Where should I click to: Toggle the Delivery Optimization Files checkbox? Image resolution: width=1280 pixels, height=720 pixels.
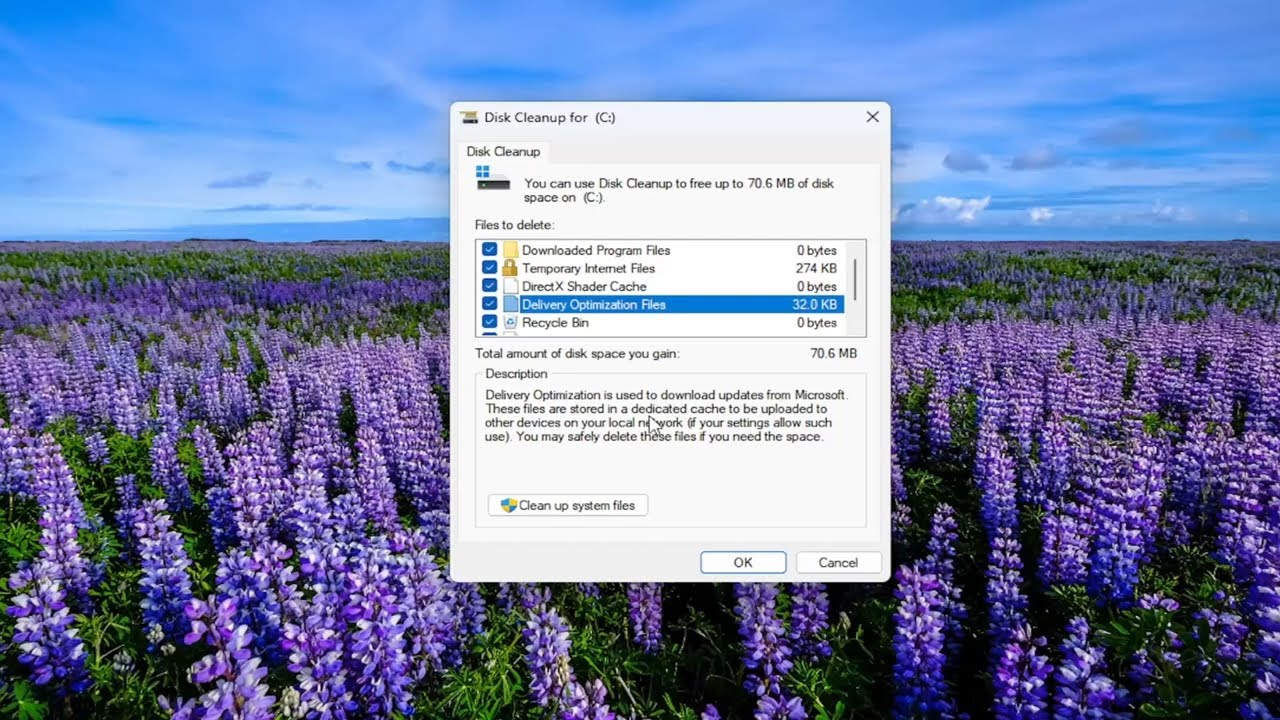click(x=489, y=304)
